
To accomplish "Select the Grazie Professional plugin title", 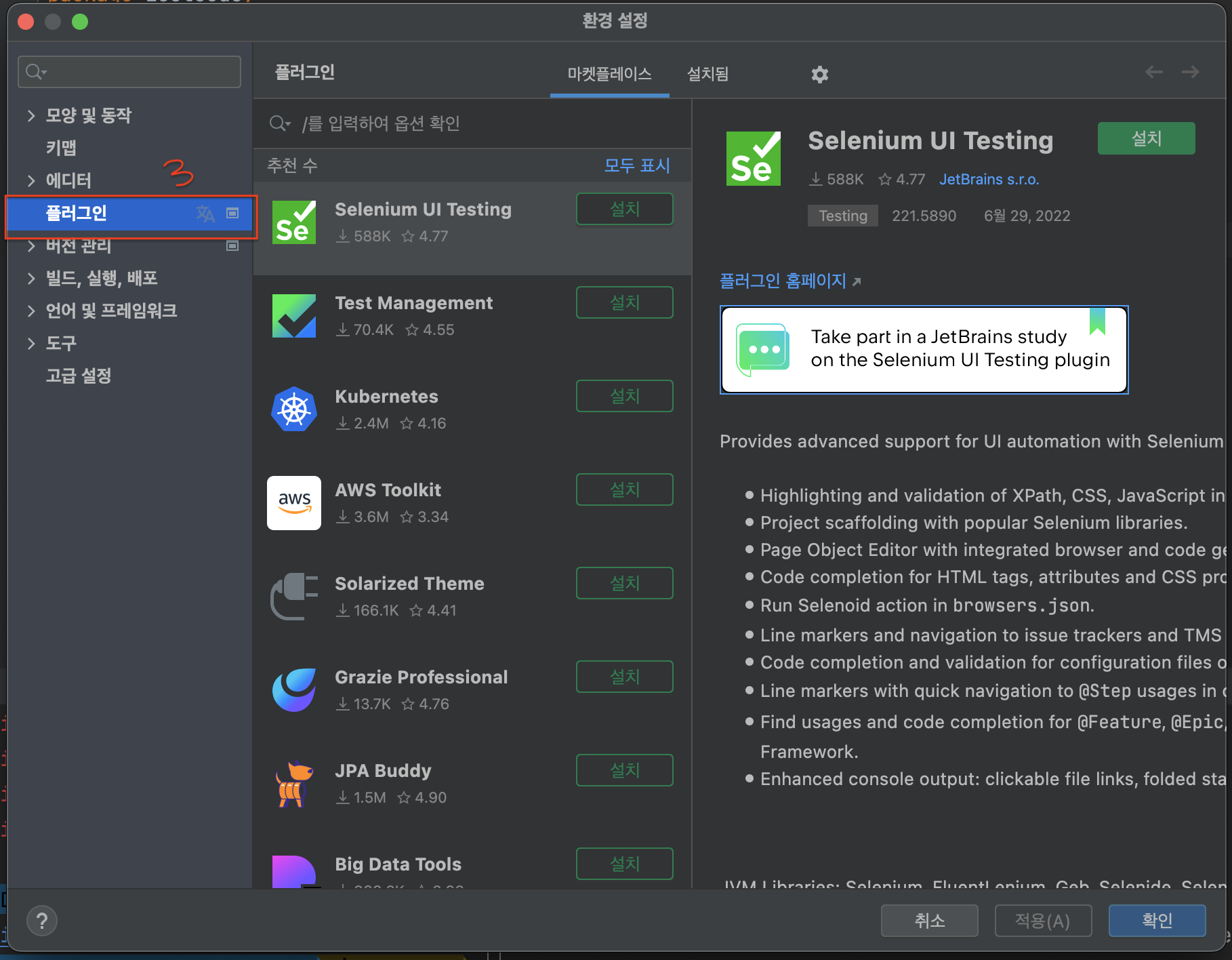I will 421,677.
